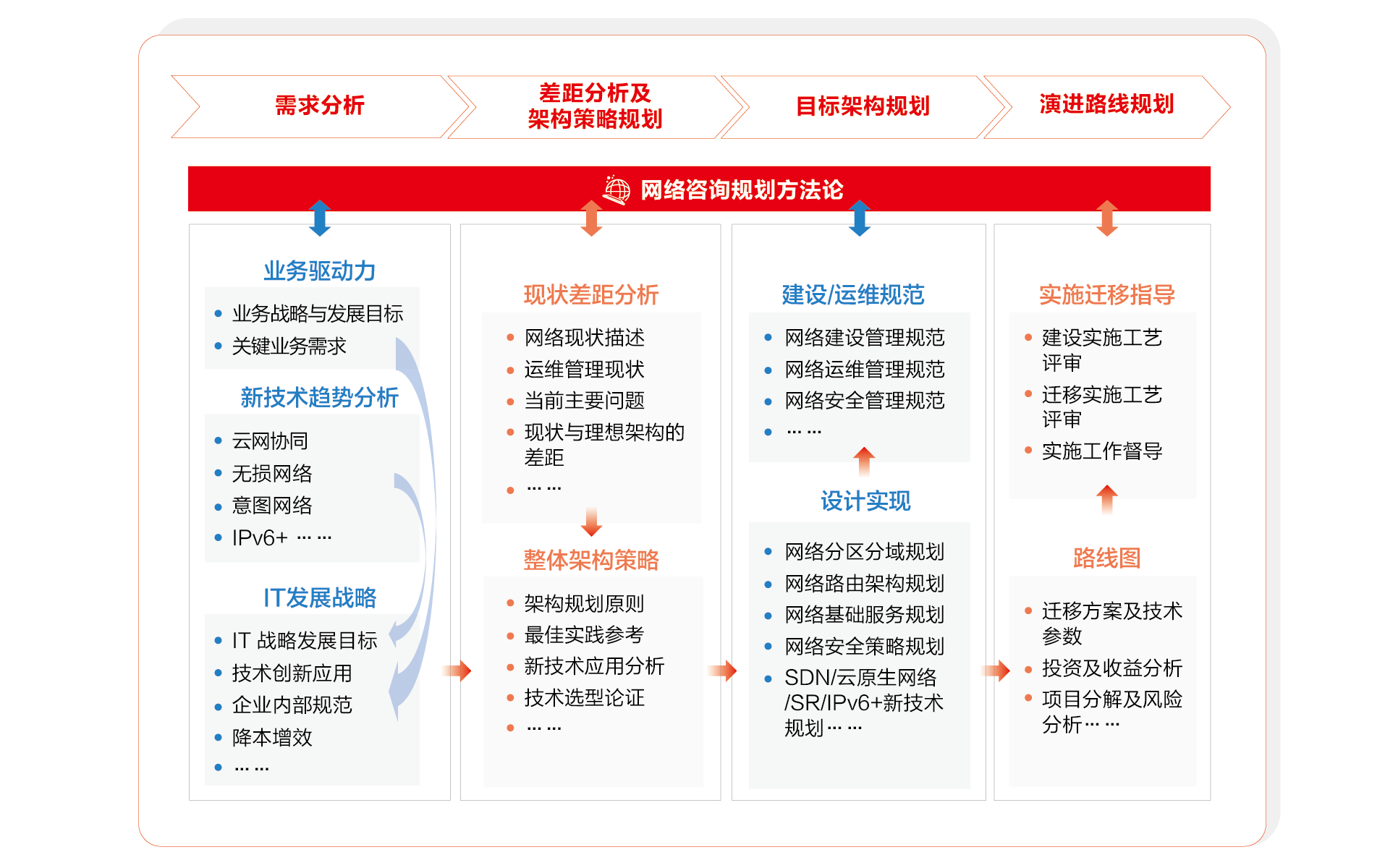Click the 降本增效 bullet
Screen dimensions: 1398x868
271,738
